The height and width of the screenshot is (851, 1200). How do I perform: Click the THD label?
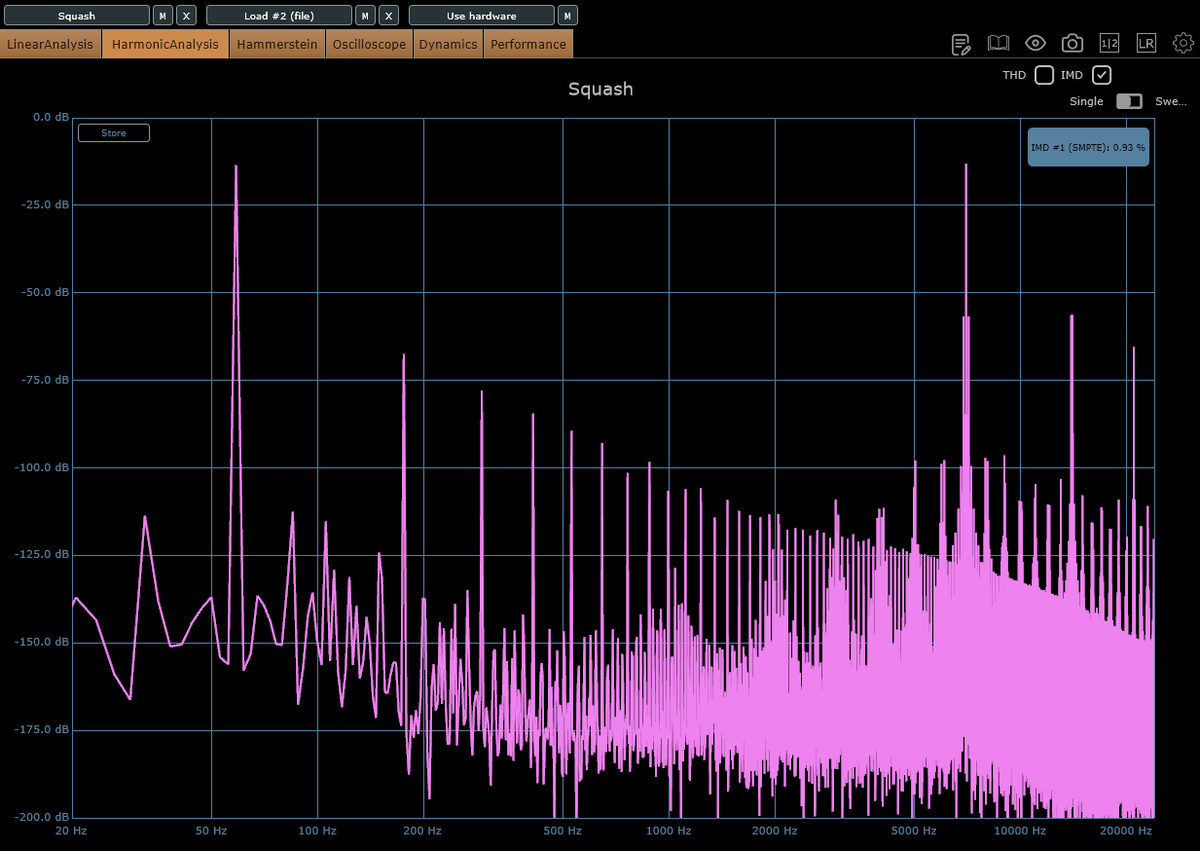pos(1014,75)
